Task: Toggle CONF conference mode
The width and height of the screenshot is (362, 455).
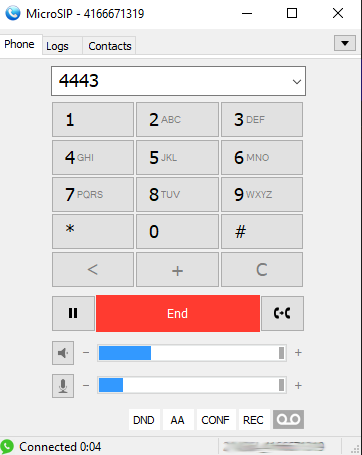Action: tap(215, 420)
